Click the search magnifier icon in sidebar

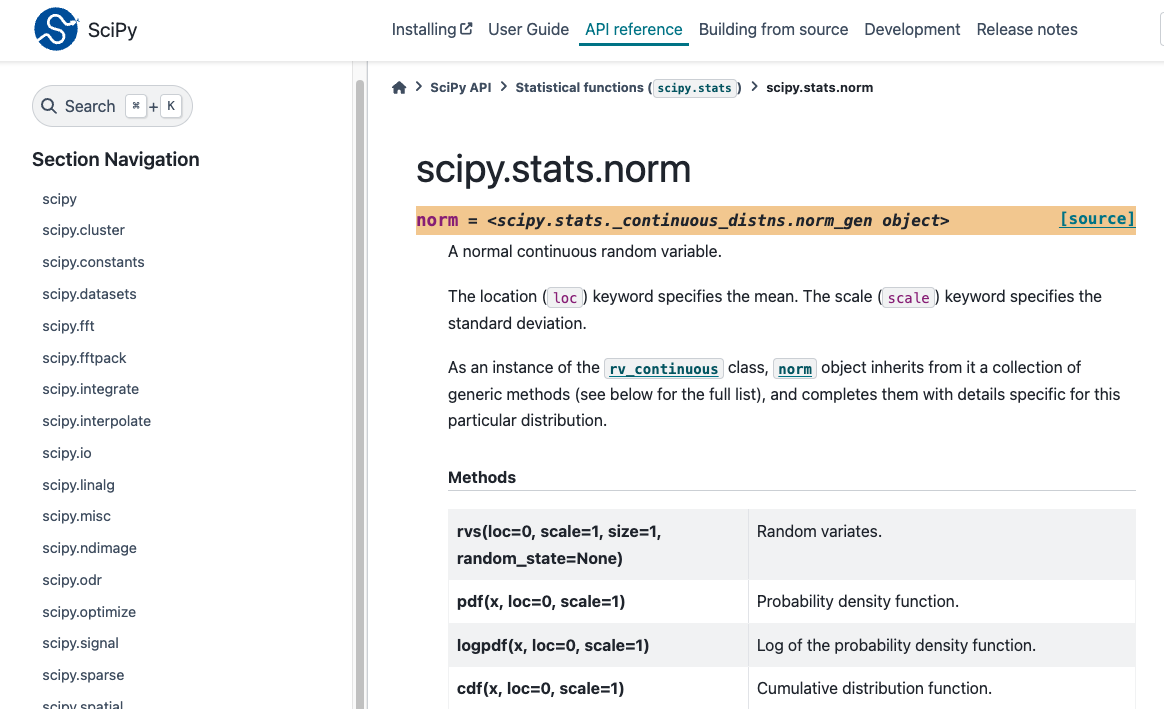pyautogui.click(x=48, y=105)
